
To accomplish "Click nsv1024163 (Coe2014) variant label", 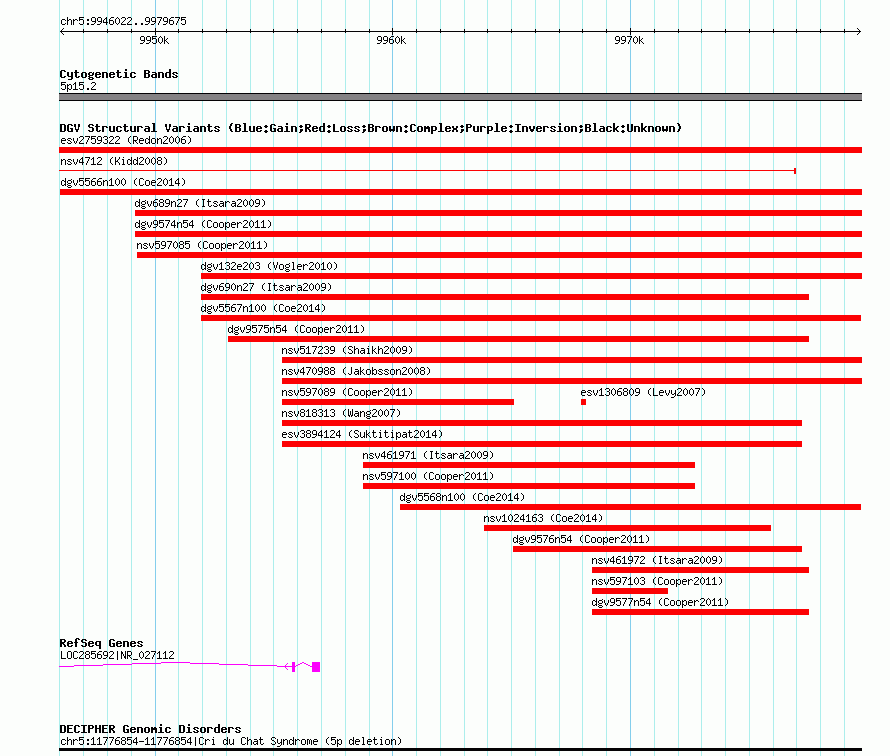I will point(543,518).
